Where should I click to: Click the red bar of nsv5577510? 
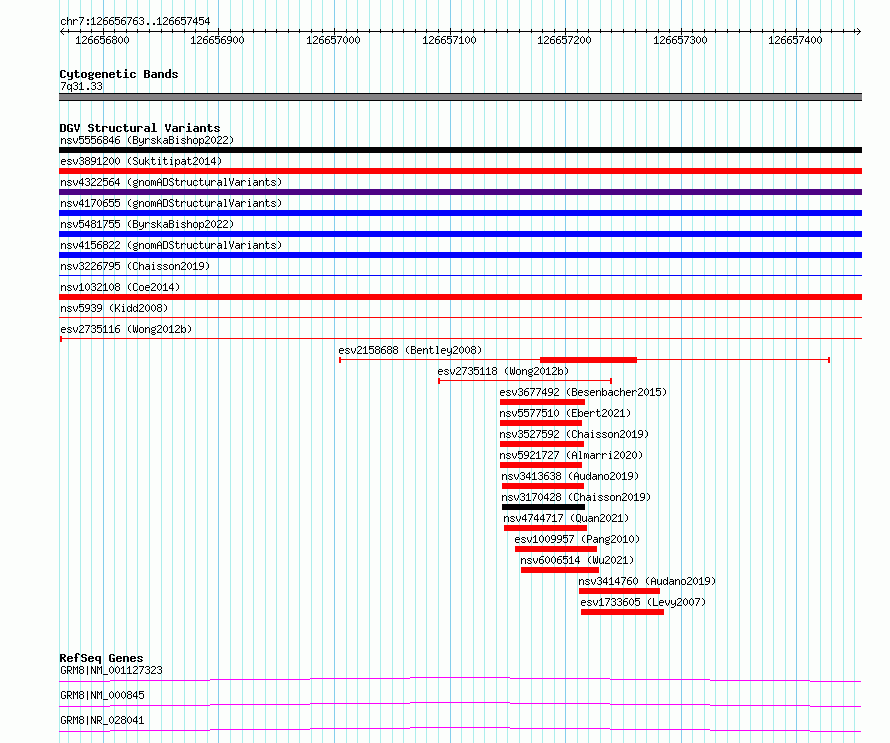pos(541,423)
